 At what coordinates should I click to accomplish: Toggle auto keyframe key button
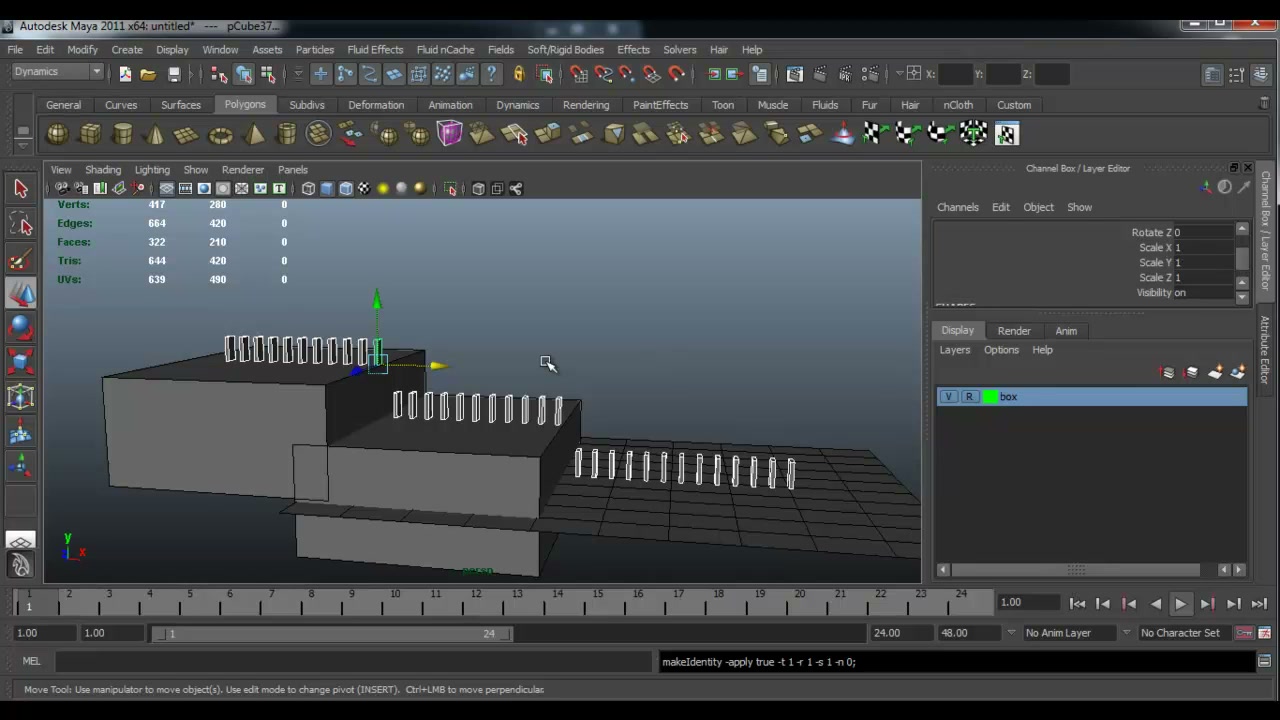[1244, 633]
